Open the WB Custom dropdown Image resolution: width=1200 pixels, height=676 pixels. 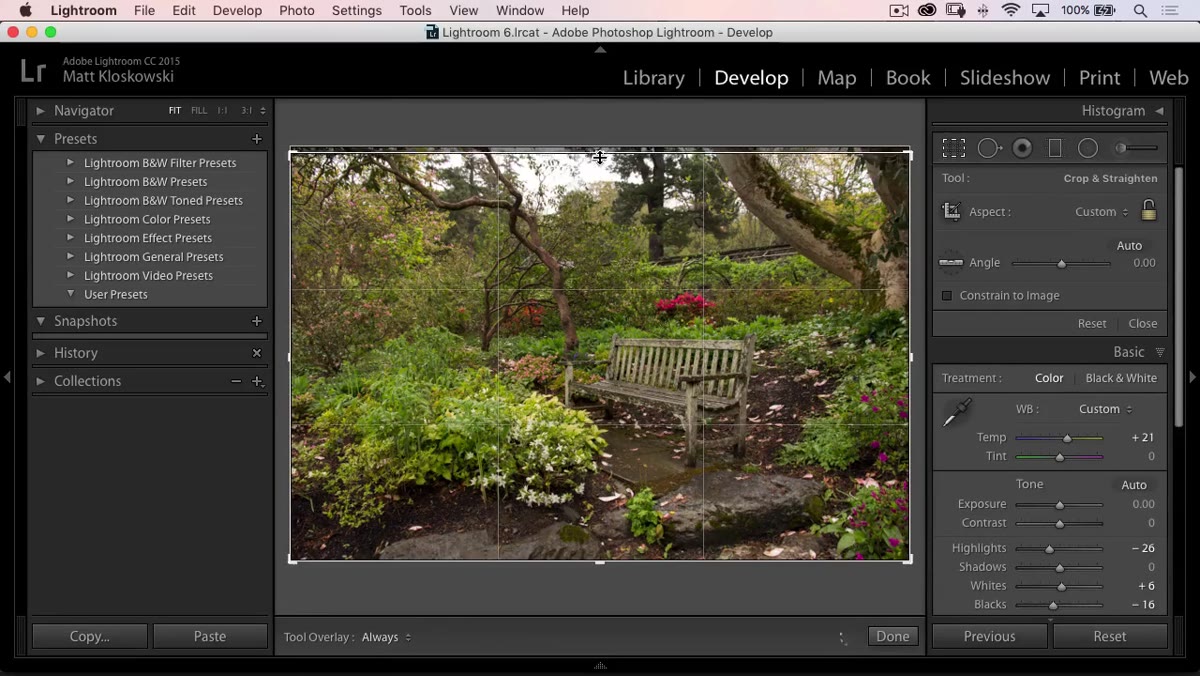pyautogui.click(x=1105, y=409)
